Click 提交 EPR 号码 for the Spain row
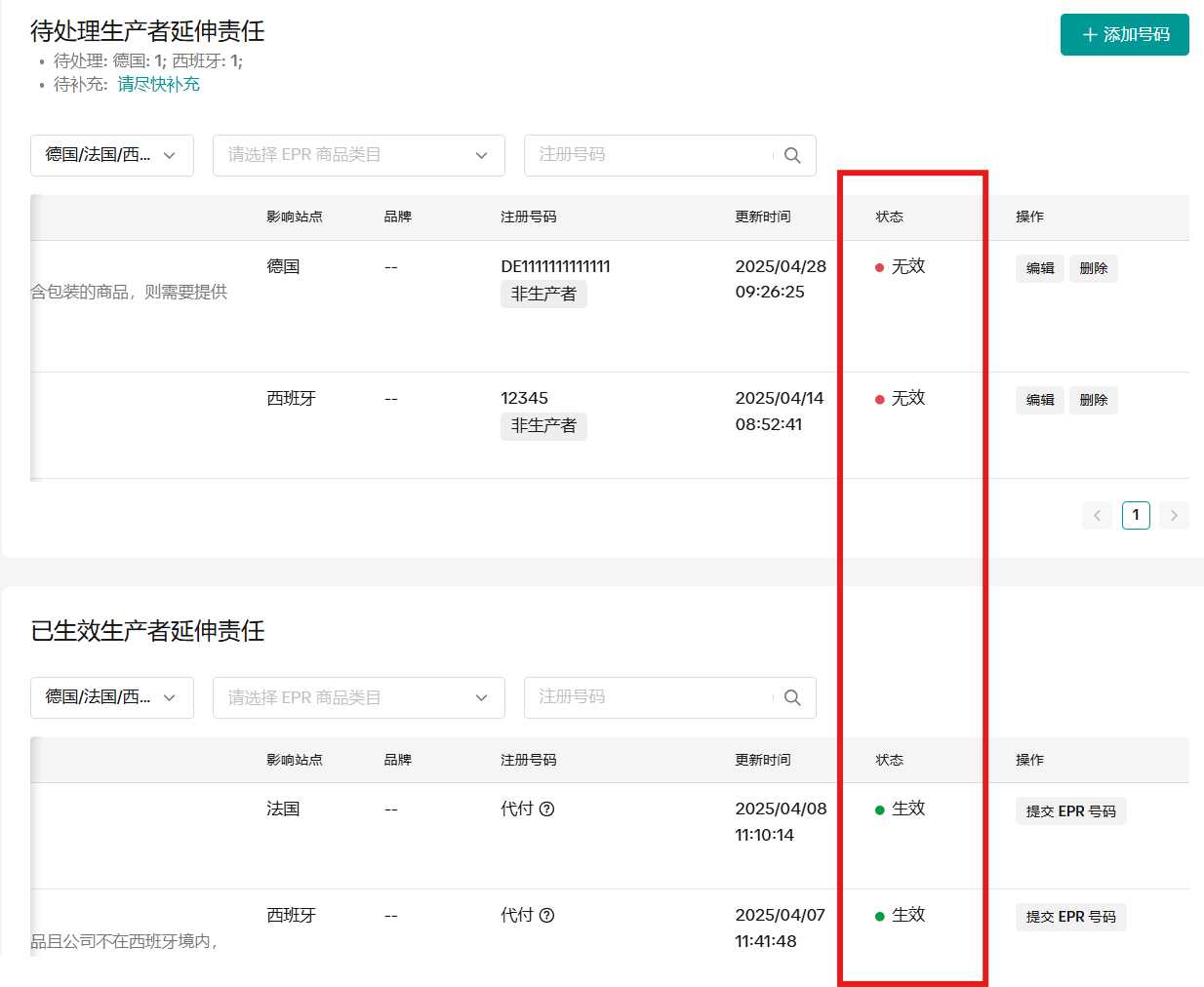 click(1070, 917)
